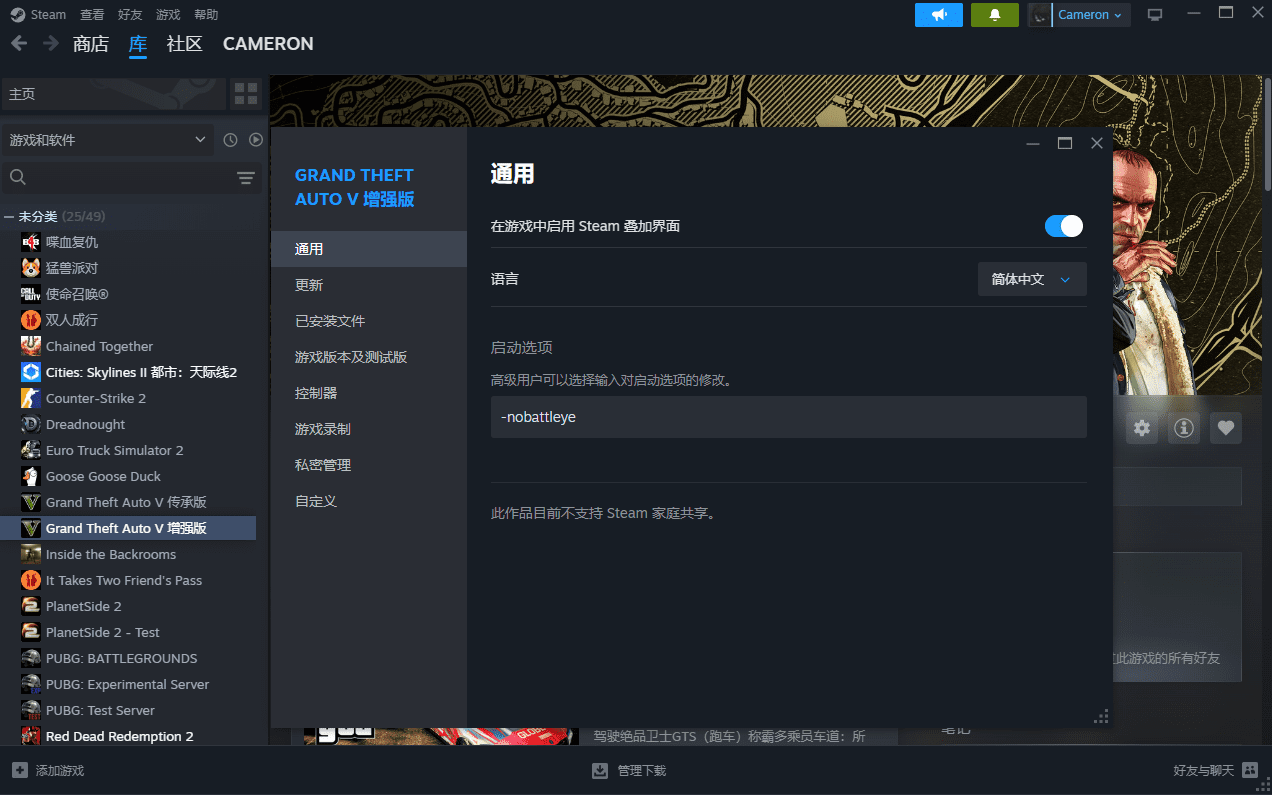The height and width of the screenshot is (795, 1272).
Task: Click the launch options field -nobattleye
Action: [x=788, y=417]
